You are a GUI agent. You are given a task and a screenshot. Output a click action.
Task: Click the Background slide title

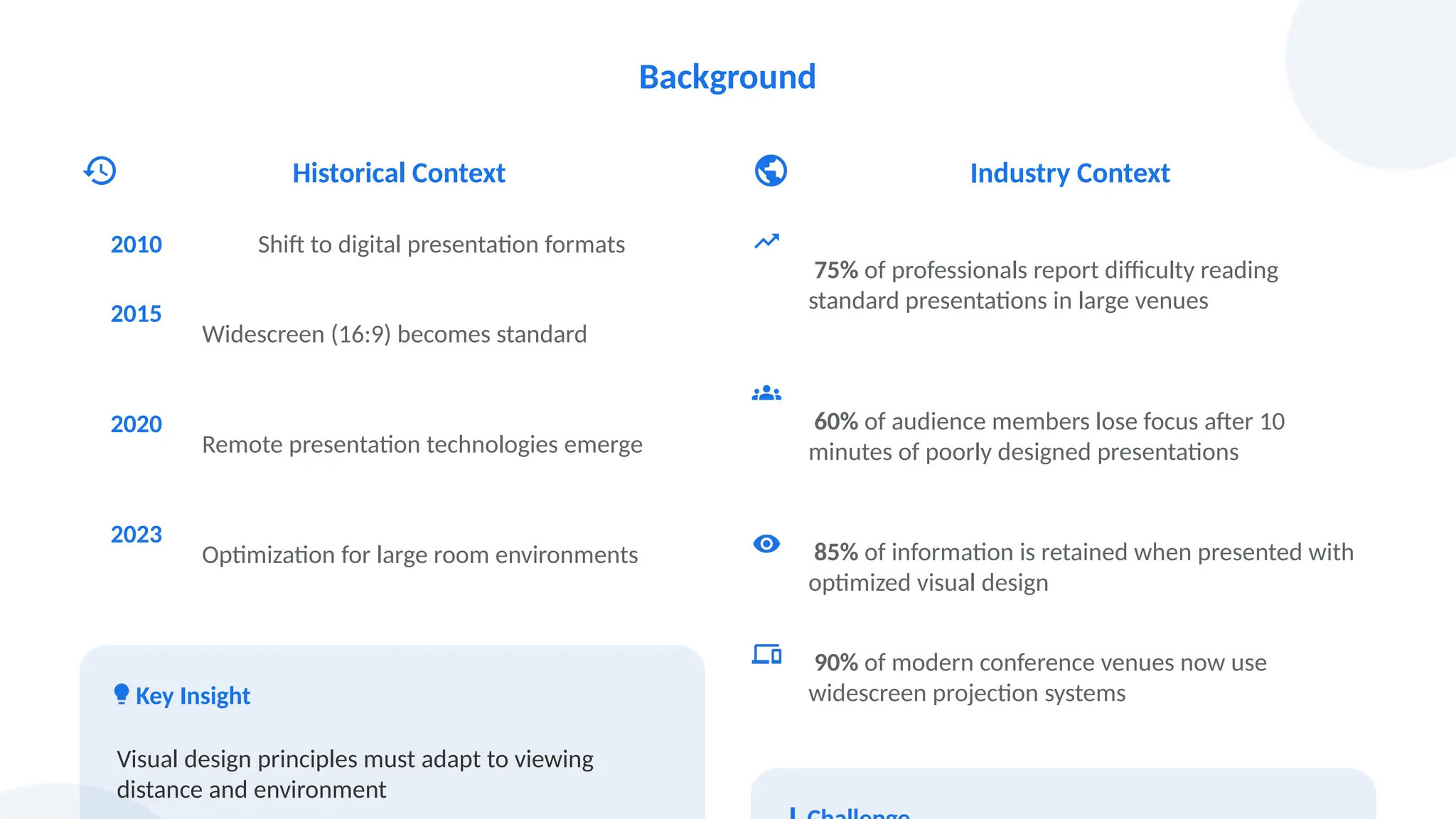coord(727,77)
